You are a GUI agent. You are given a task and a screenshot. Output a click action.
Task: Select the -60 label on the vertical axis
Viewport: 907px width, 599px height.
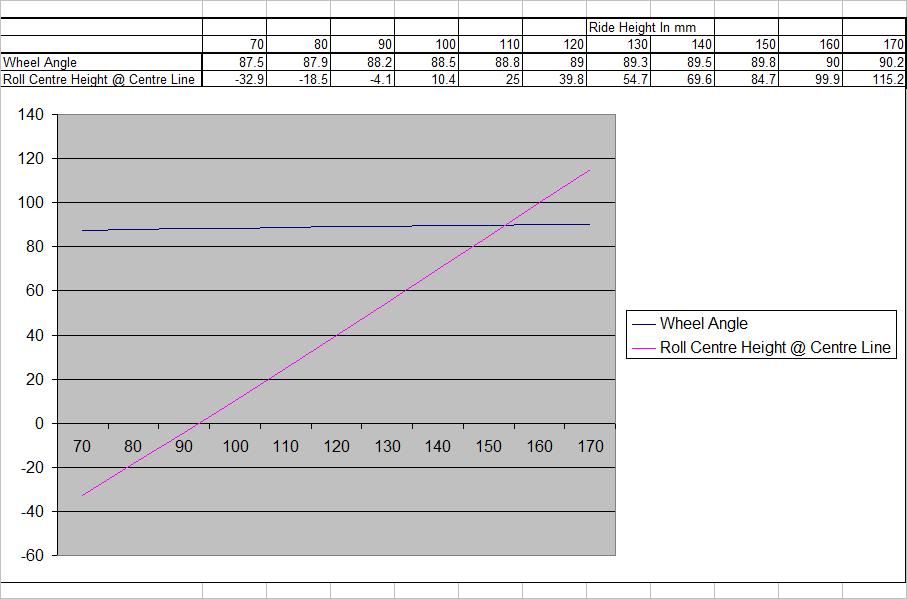(31, 556)
